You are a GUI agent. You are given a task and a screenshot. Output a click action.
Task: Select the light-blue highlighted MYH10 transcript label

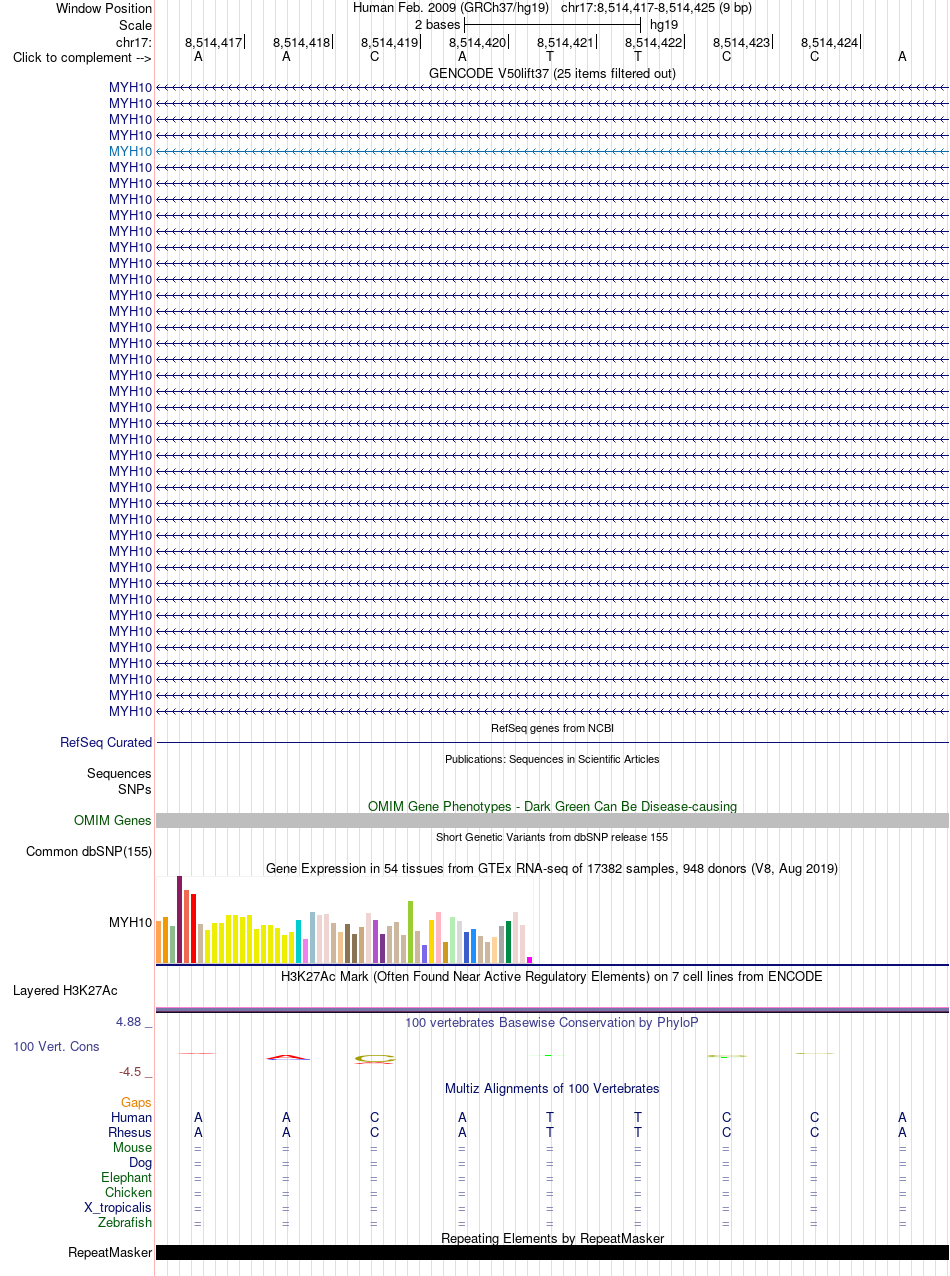point(130,151)
